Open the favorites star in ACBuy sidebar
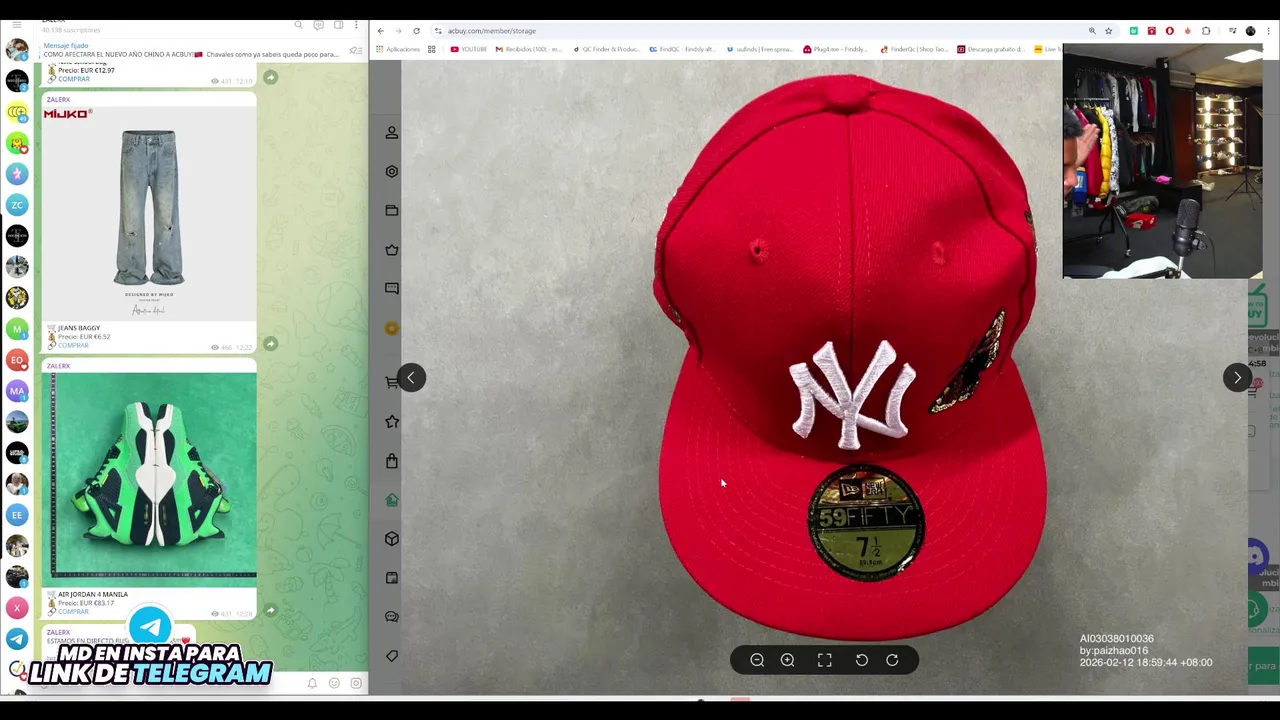Screen dimensions: 1280x720 (392, 421)
